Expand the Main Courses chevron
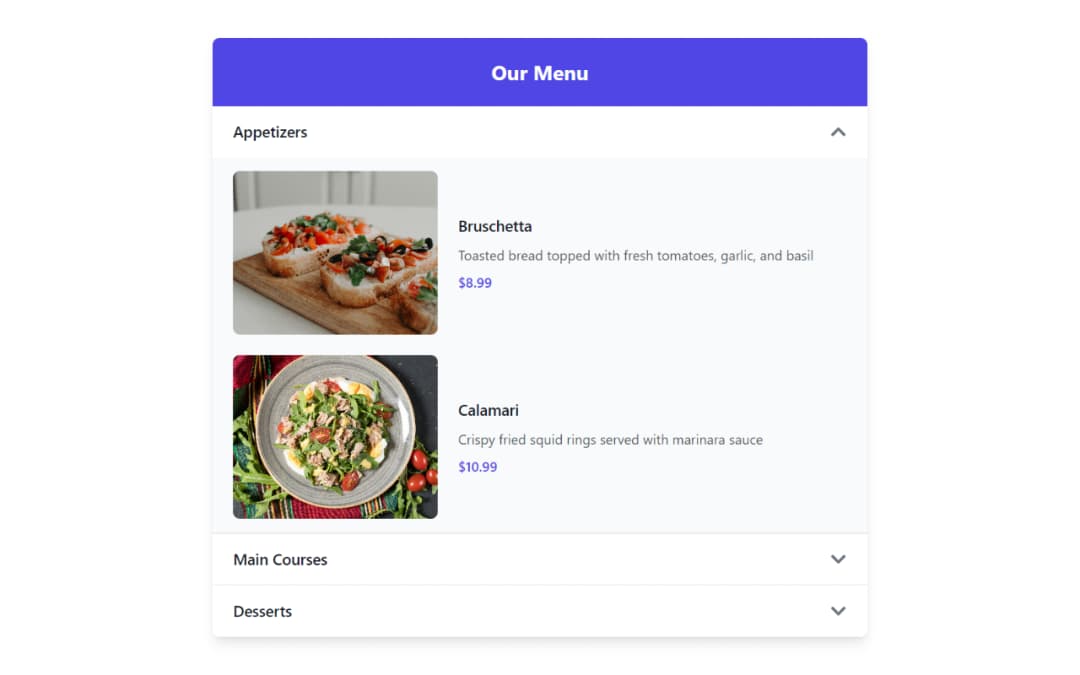Image resolution: width=1080 pixels, height=675 pixels. click(838, 559)
